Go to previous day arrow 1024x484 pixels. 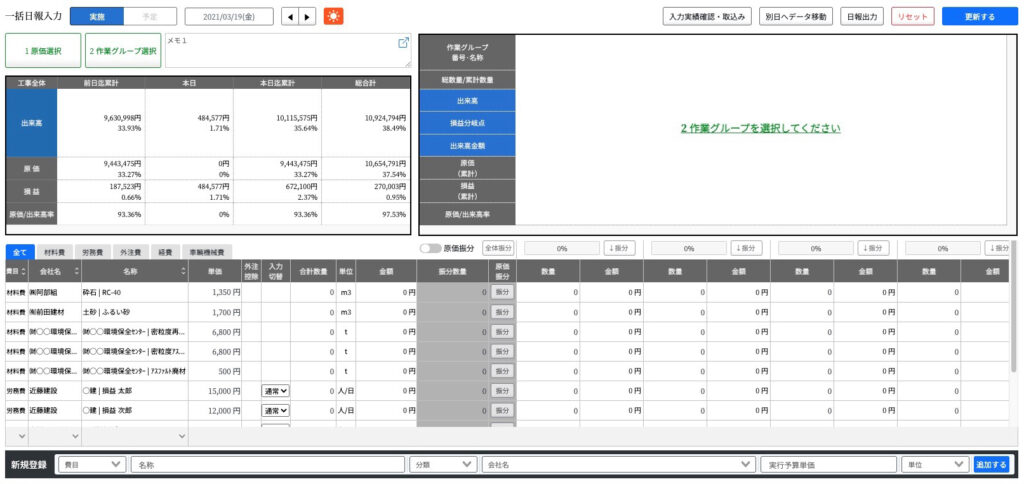[290, 16]
